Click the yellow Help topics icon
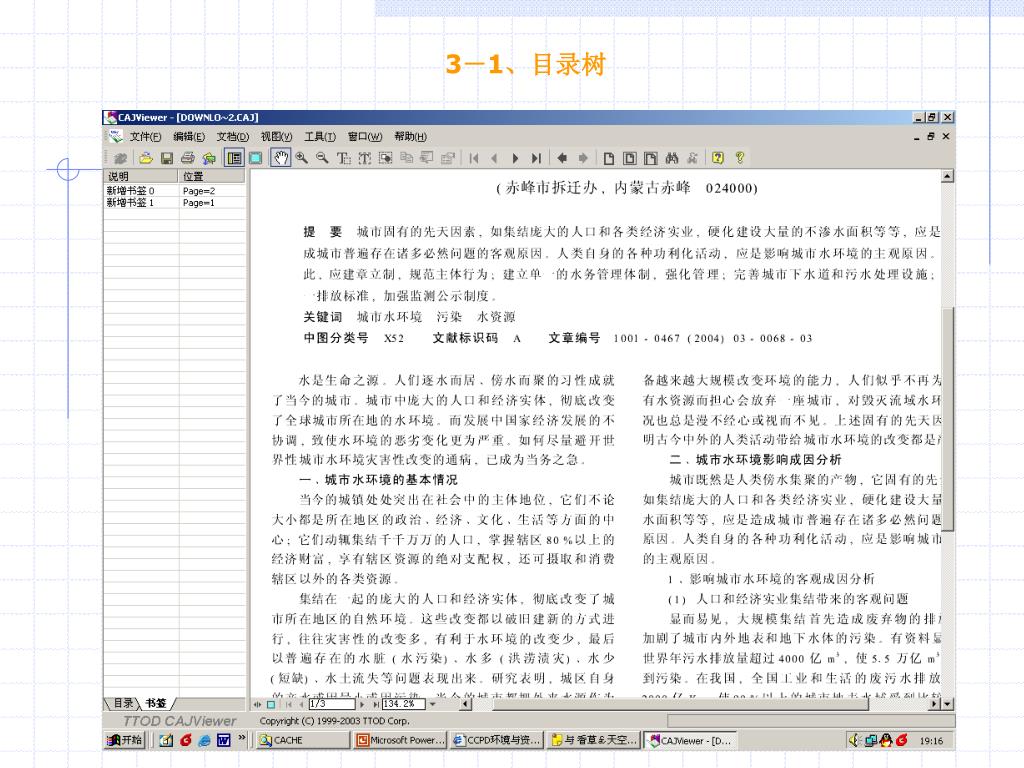Screen dimensions: 1024x768 (x=718, y=157)
